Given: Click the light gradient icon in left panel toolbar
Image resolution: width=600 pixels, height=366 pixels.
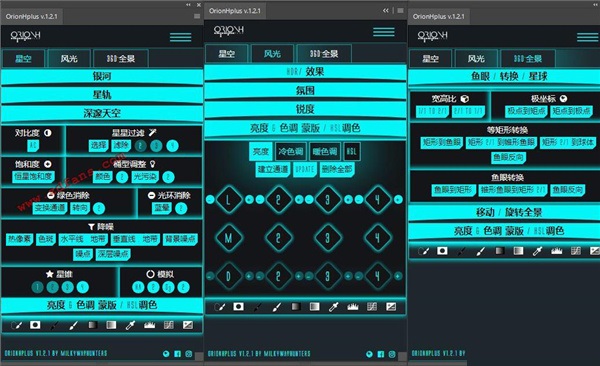Looking at the screenshot, I should (x=111, y=325).
